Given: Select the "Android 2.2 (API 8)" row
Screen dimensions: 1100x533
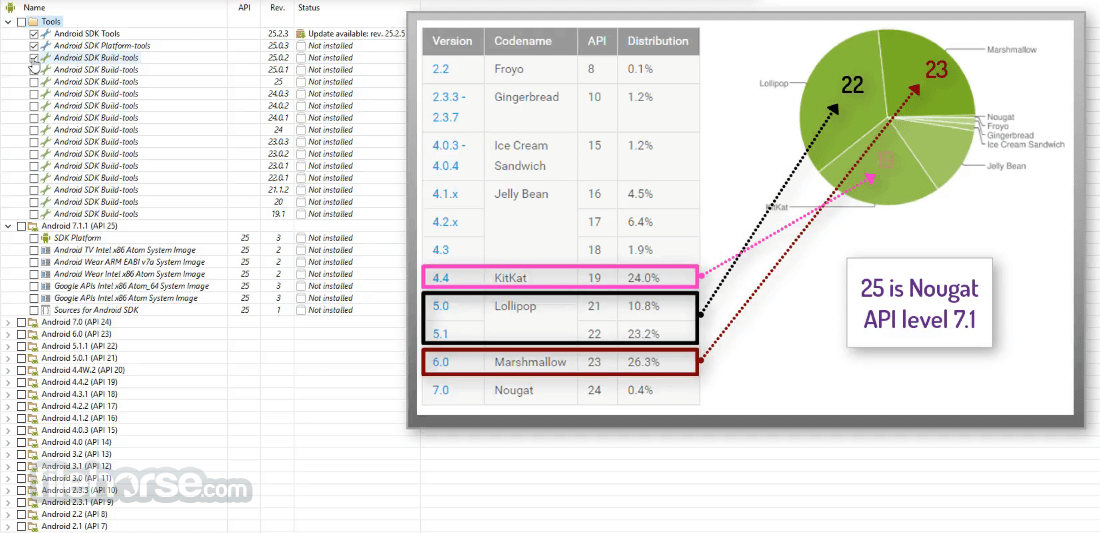Looking at the screenshot, I should (74, 514).
